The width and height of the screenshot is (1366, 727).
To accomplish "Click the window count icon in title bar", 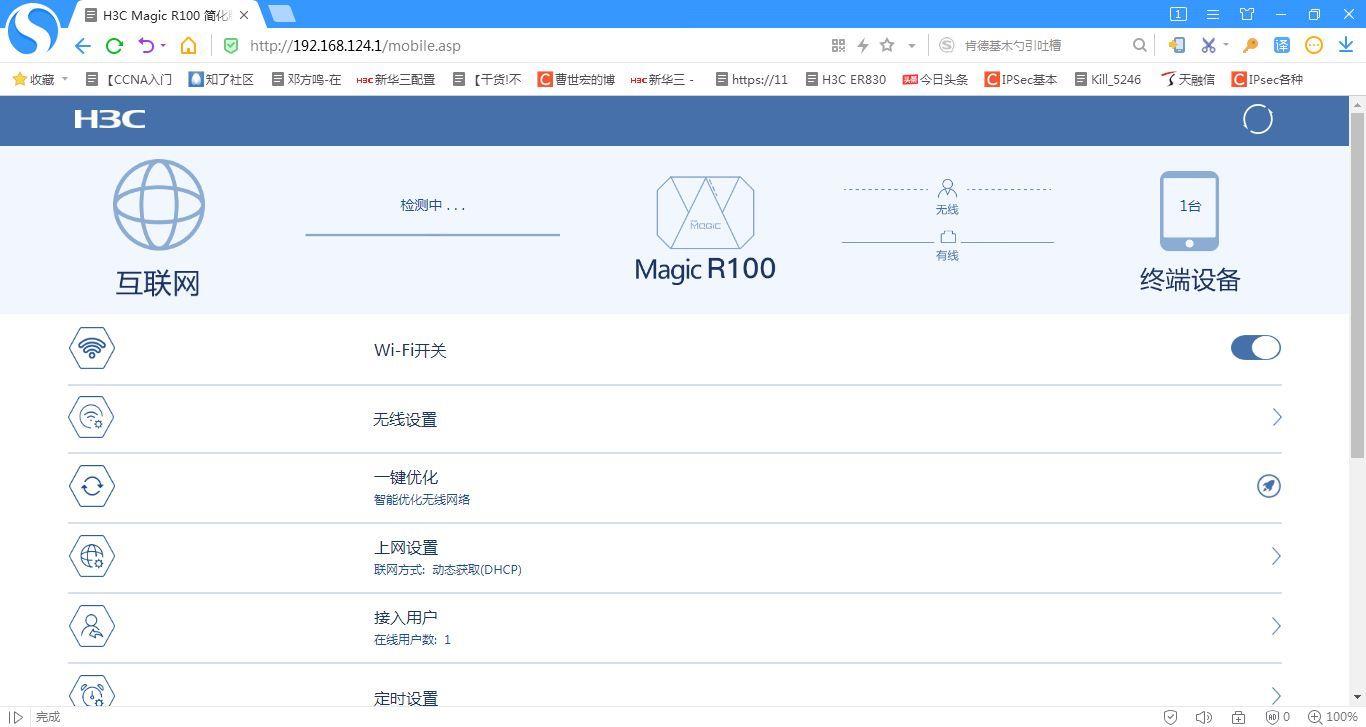I will tap(1178, 14).
